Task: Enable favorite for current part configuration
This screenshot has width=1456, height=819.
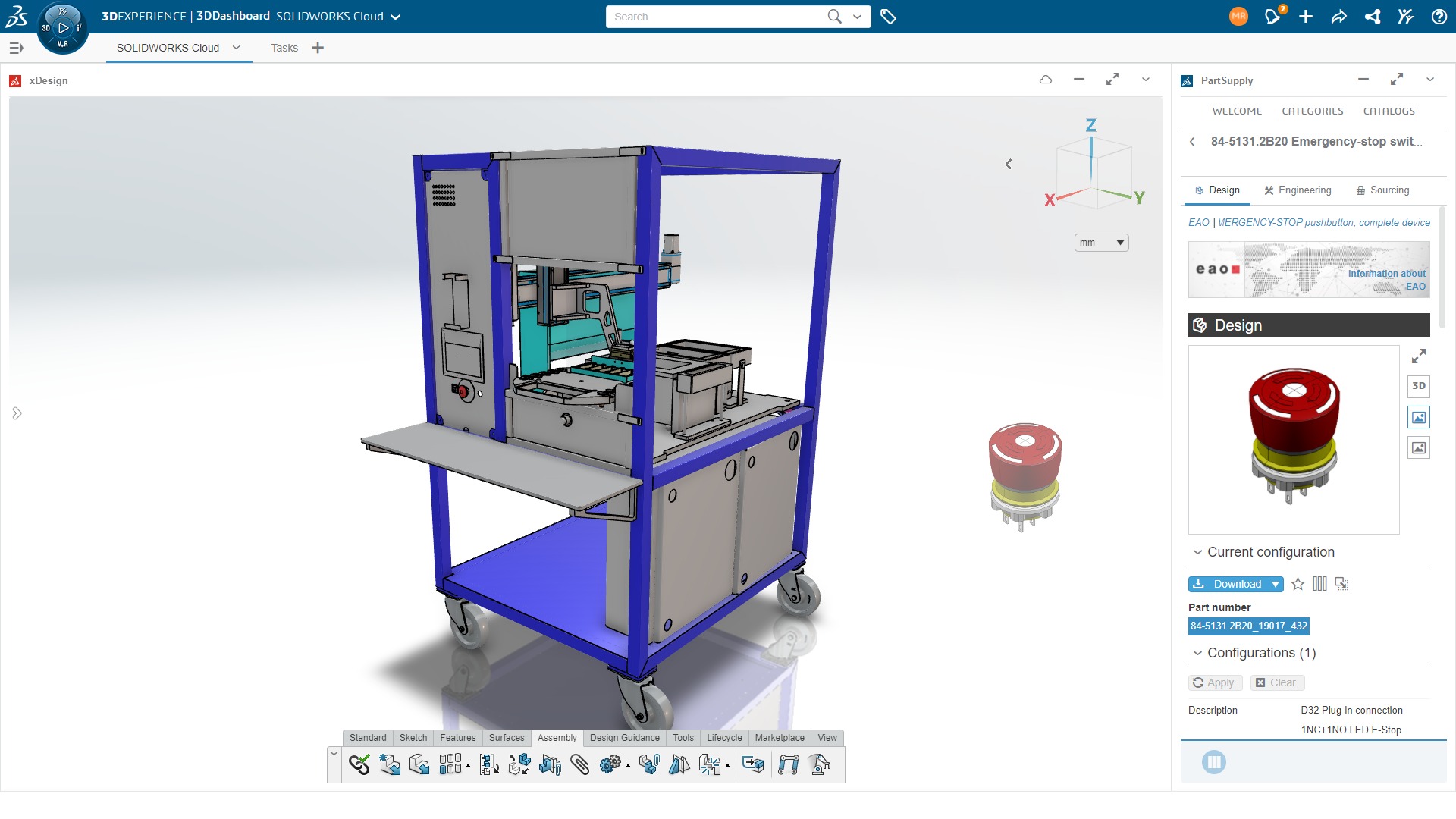Action: coord(1297,583)
